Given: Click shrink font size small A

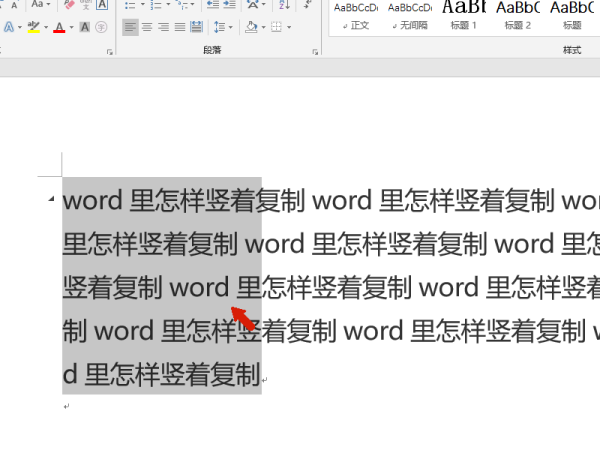Looking at the screenshot, I should click(x=14, y=5).
